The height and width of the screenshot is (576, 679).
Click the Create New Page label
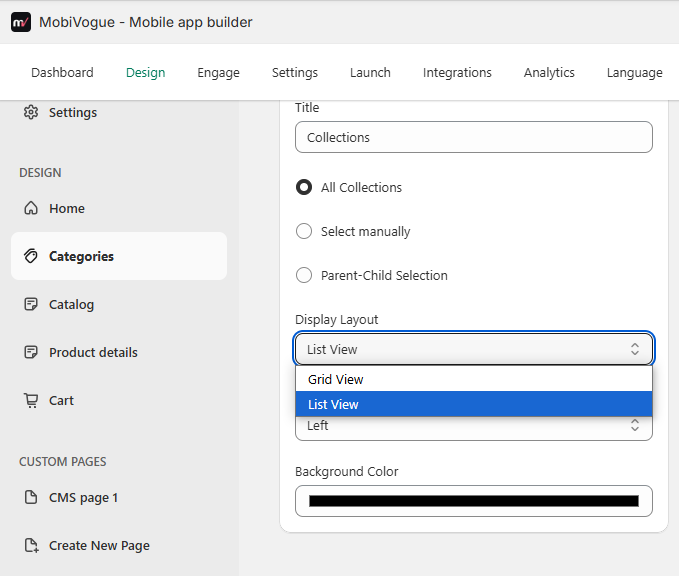(99, 546)
